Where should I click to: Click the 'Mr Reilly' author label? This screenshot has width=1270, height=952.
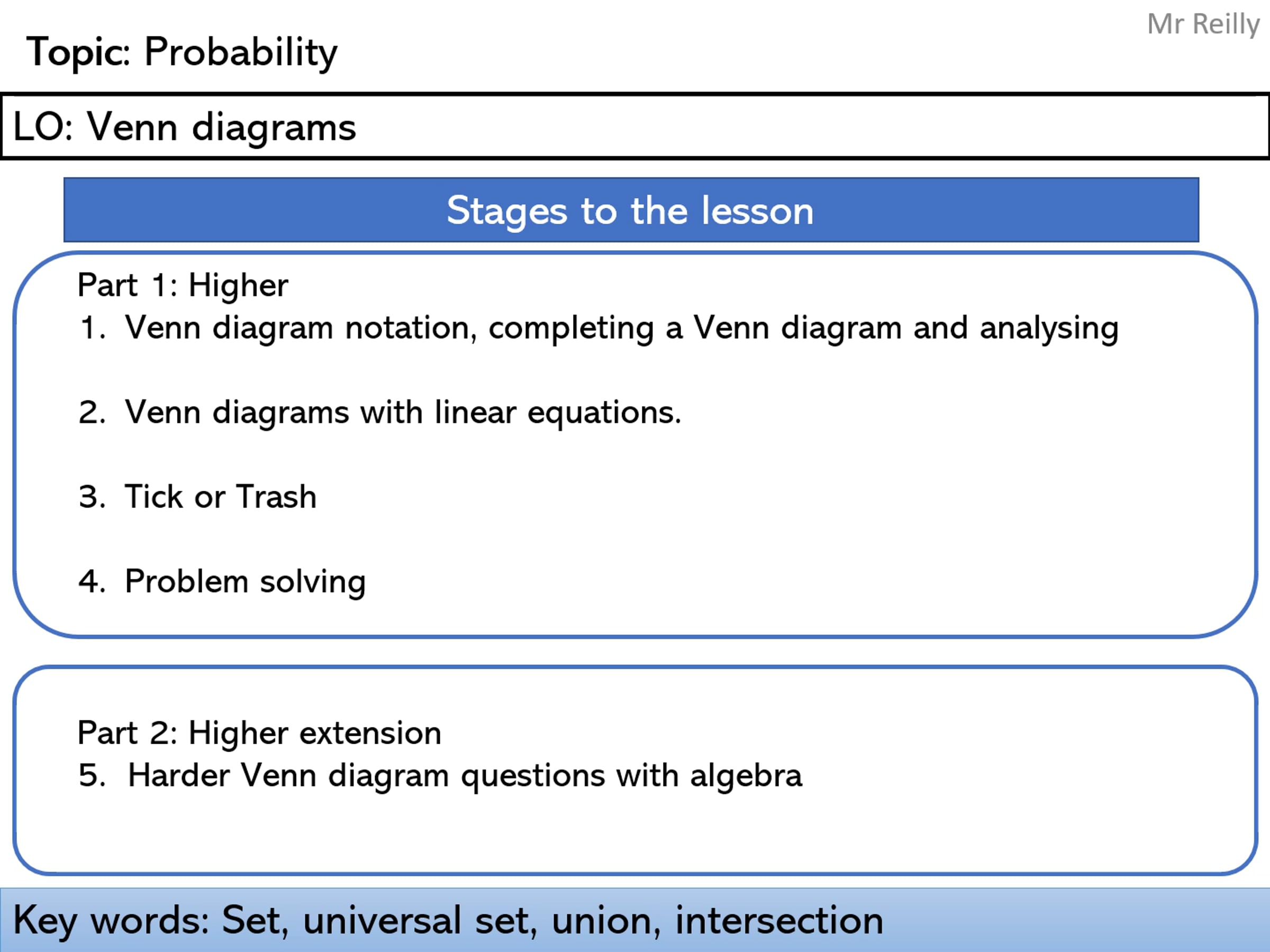(1203, 24)
